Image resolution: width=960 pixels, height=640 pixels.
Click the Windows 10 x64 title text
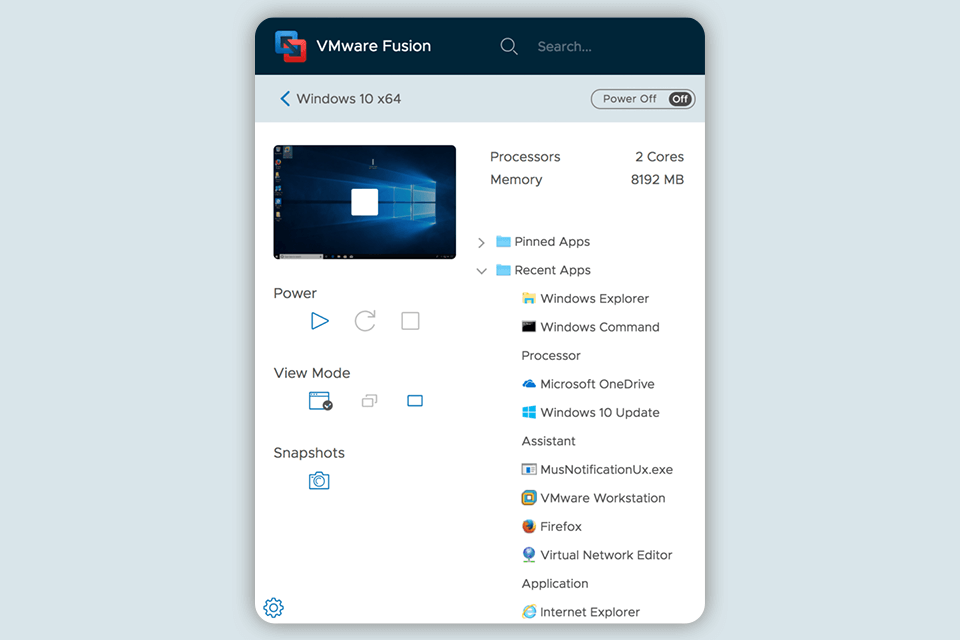coord(348,99)
